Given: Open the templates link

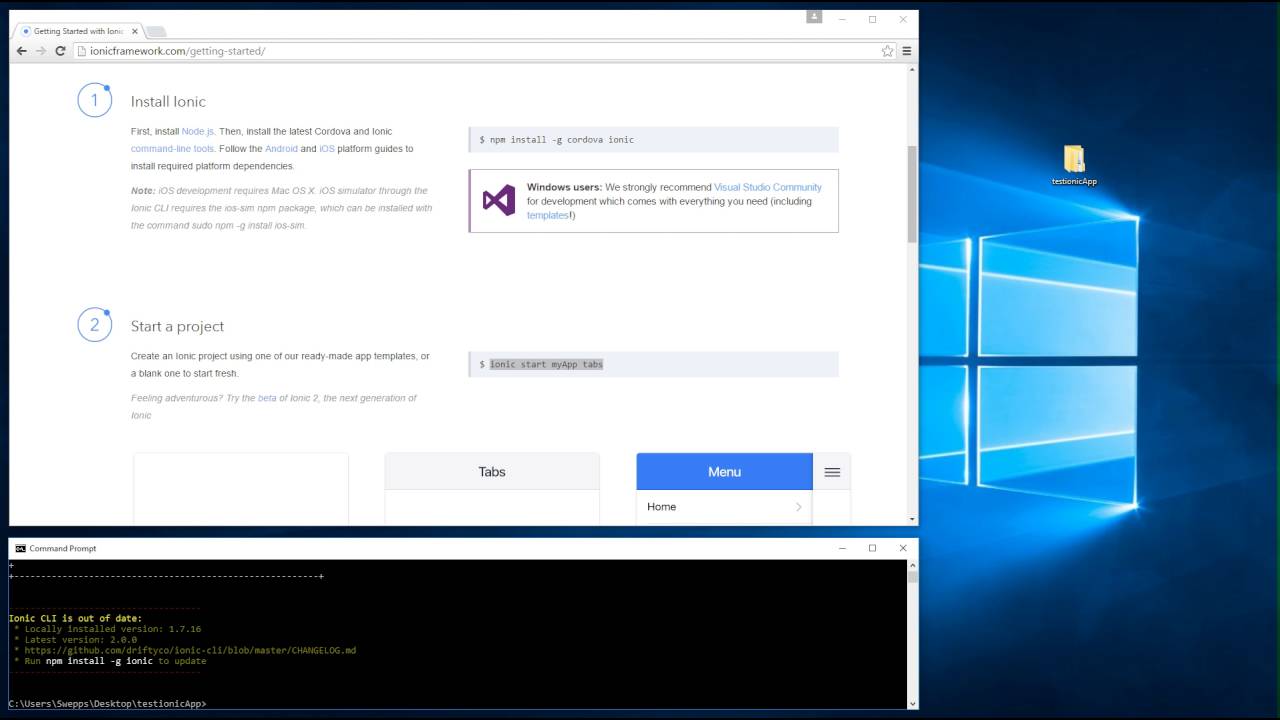Looking at the screenshot, I should pyautogui.click(x=547, y=215).
